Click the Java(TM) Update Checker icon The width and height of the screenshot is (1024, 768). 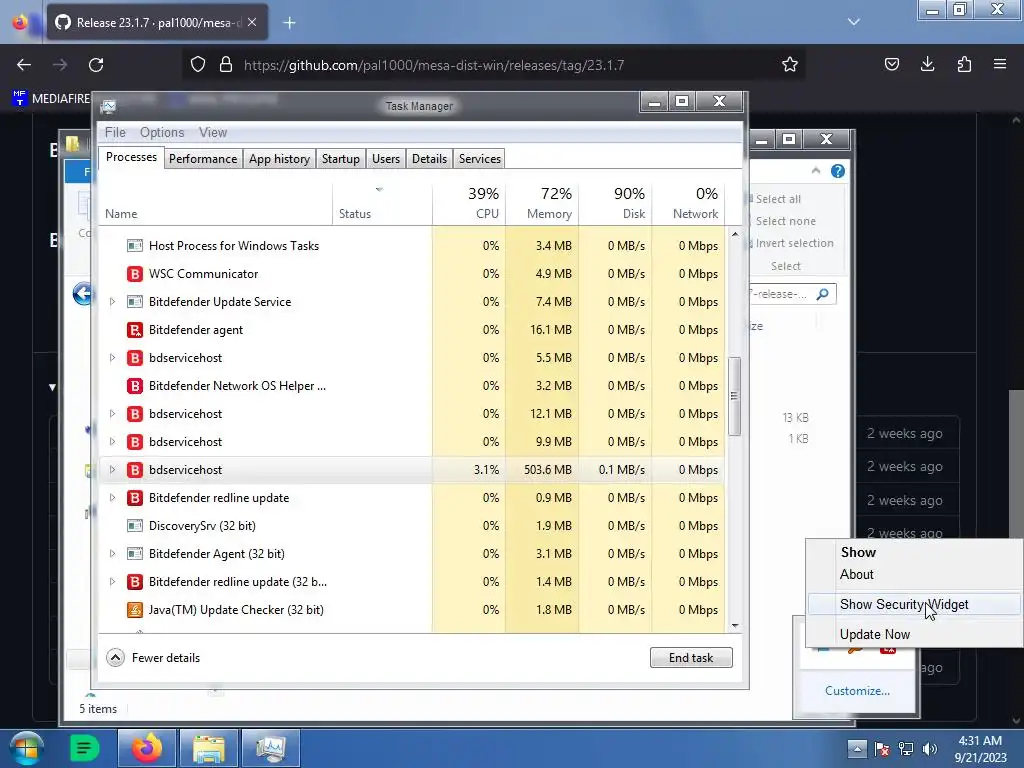(x=135, y=610)
